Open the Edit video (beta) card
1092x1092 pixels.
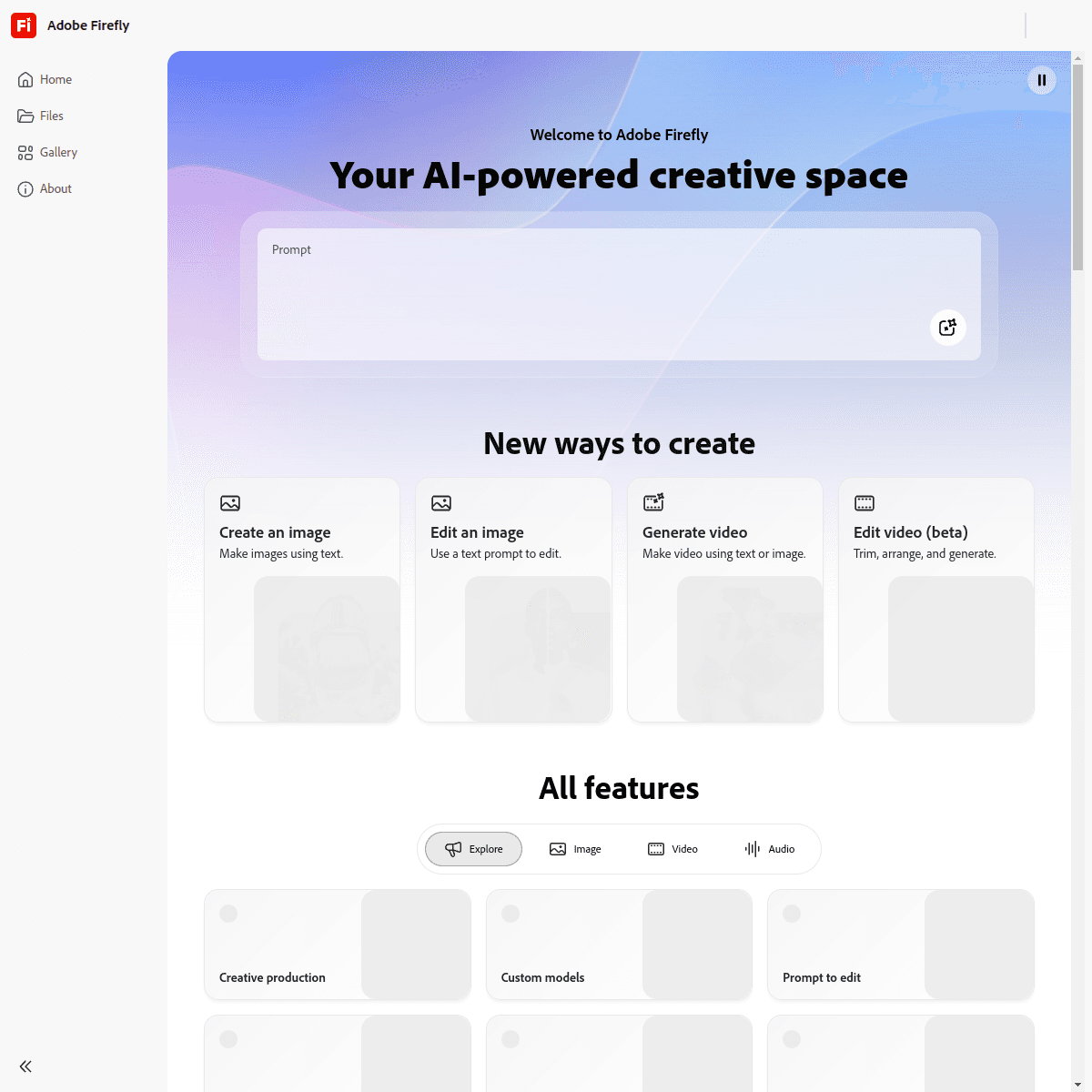point(936,601)
